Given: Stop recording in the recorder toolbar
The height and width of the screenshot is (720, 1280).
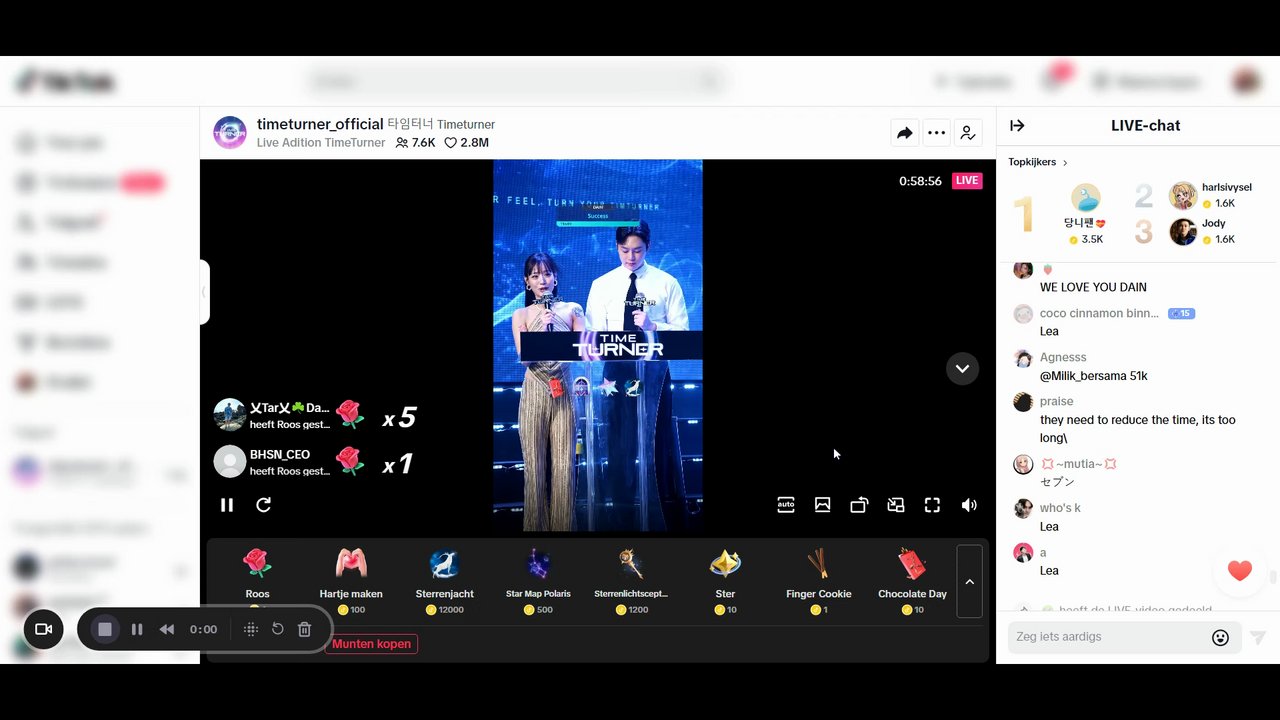Looking at the screenshot, I should pos(105,629).
